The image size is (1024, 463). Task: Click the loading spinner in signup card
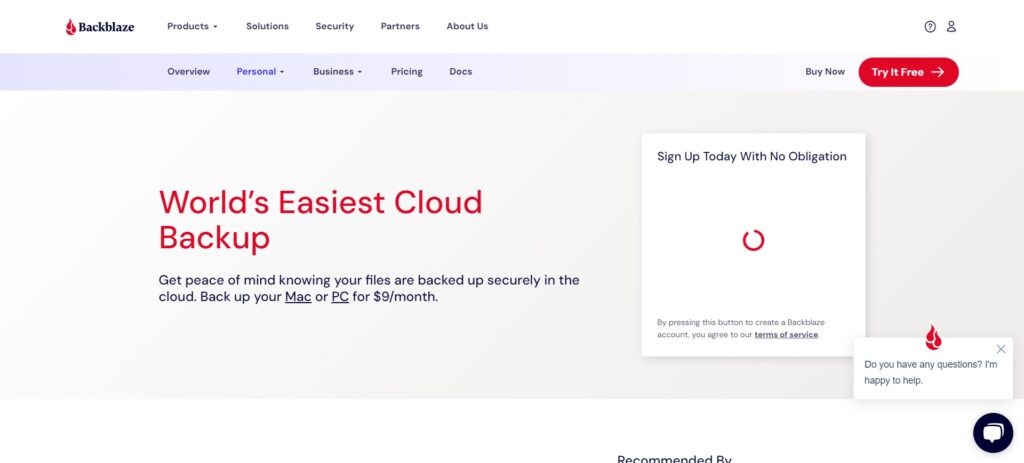coord(753,240)
